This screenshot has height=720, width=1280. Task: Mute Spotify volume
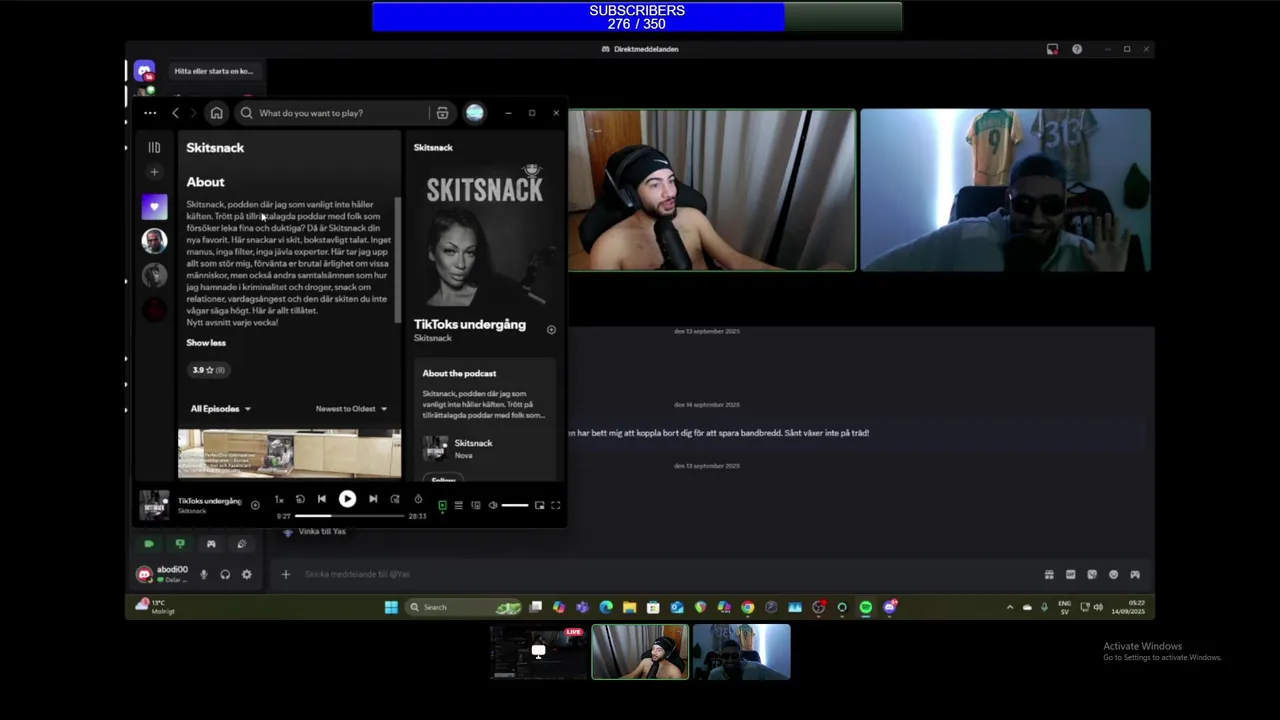point(493,505)
